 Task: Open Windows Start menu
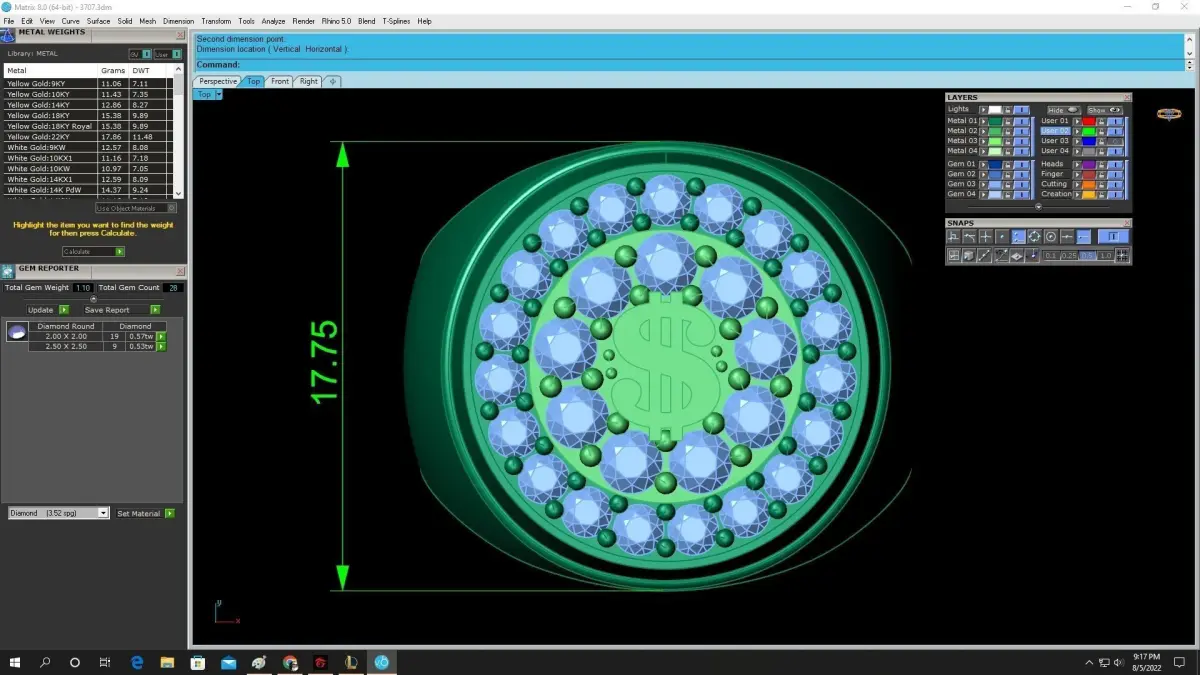[15, 662]
